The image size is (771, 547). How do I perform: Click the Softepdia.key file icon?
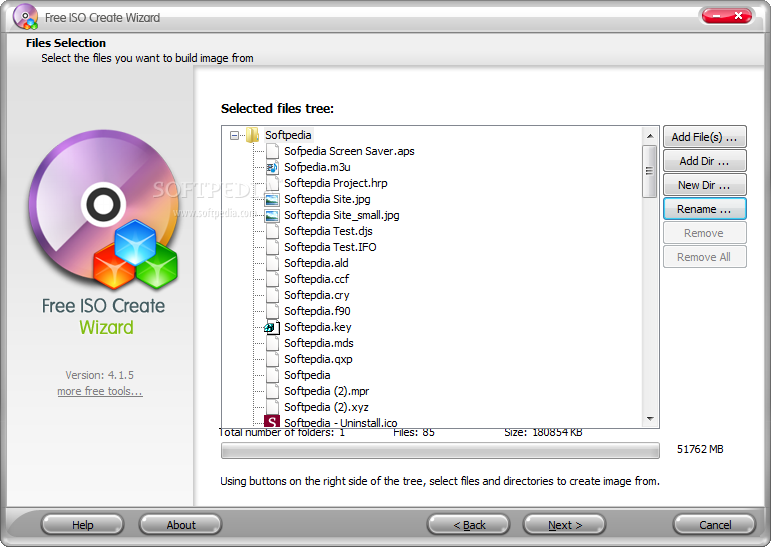[272, 327]
